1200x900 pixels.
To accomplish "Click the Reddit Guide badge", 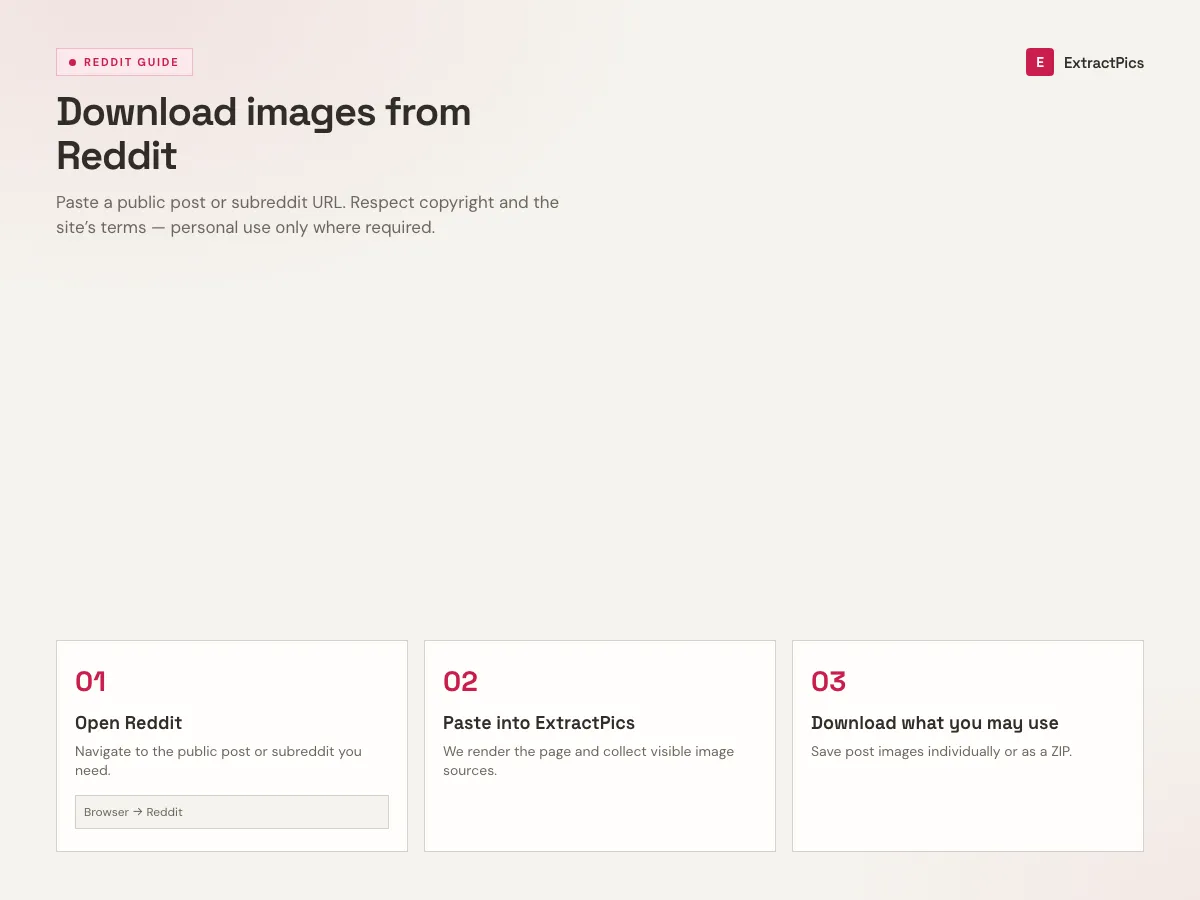I will click(x=124, y=62).
